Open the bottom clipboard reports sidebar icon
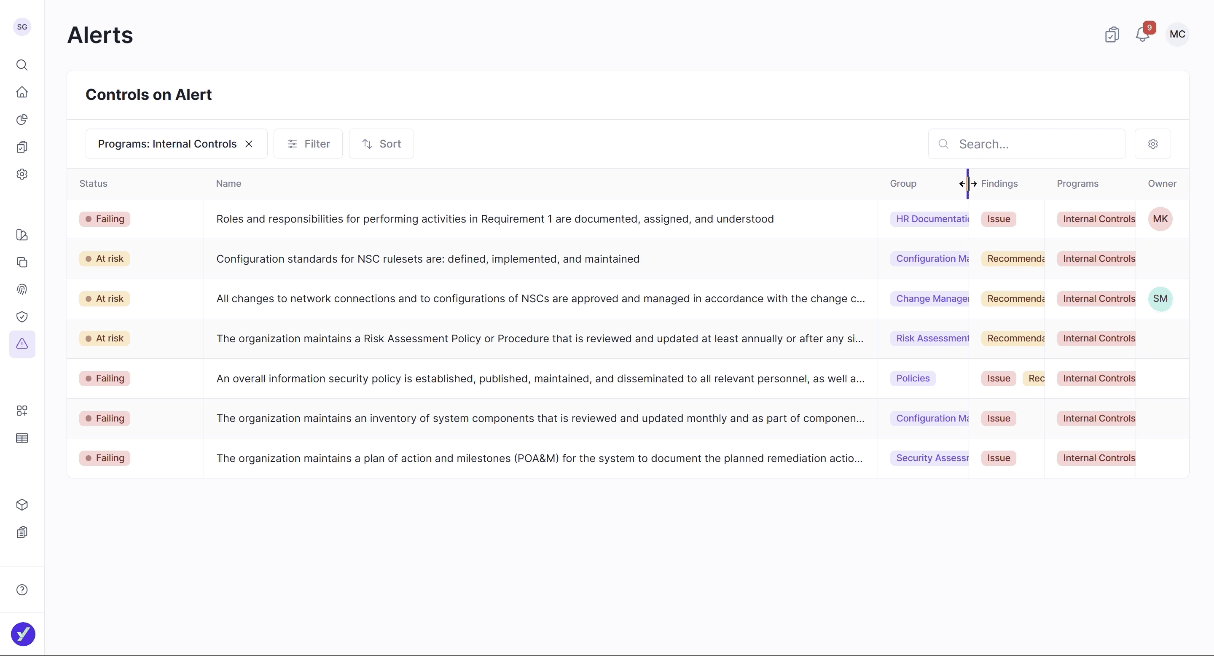This screenshot has height=656, width=1214. pyautogui.click(x=22, y=532)
